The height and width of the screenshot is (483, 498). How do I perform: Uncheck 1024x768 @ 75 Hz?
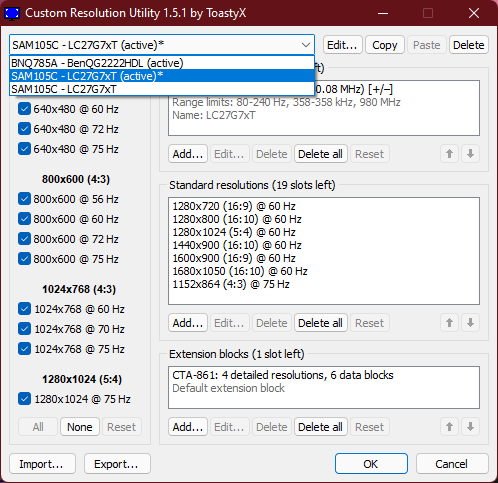pos(24,349)
